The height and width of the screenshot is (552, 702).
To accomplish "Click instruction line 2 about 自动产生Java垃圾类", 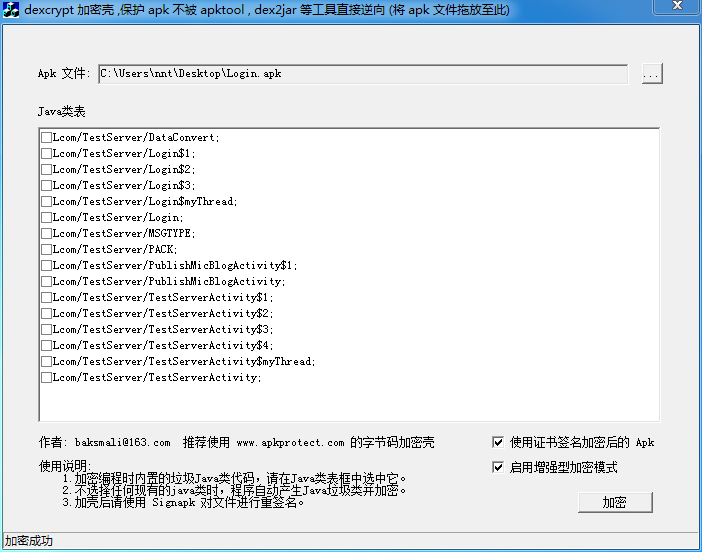I will [234, 490].
